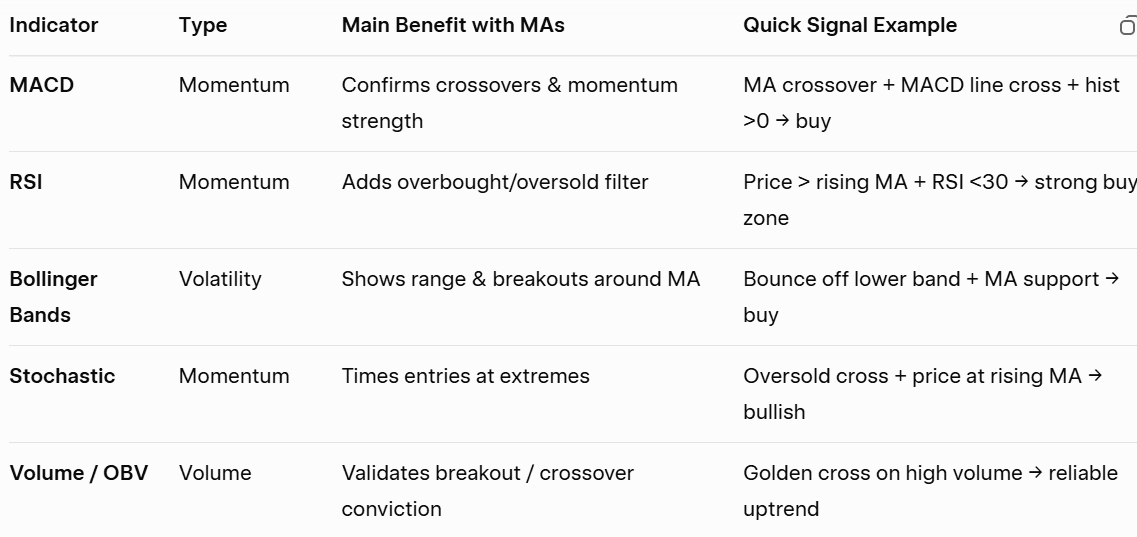The width and height of the screenshot is (1137, 537).
Task: Click the Volatility type cell
Action: 220,279
